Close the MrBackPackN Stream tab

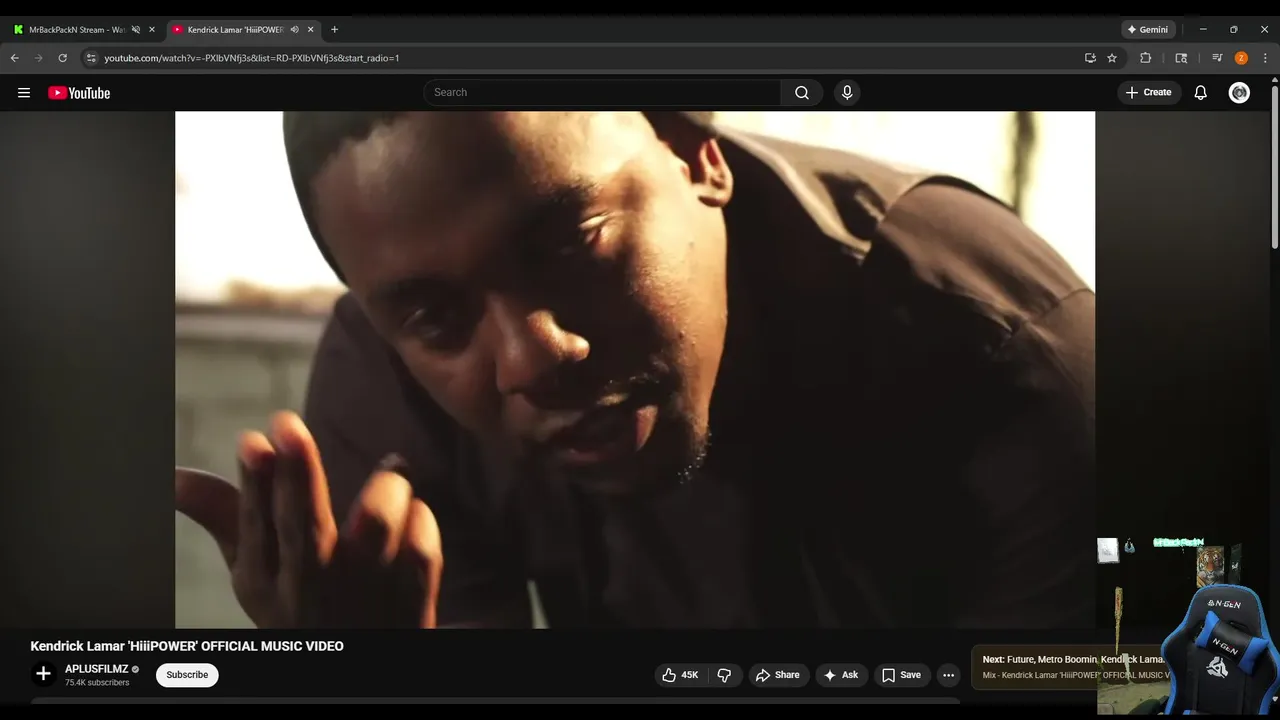tap(152, 30)
